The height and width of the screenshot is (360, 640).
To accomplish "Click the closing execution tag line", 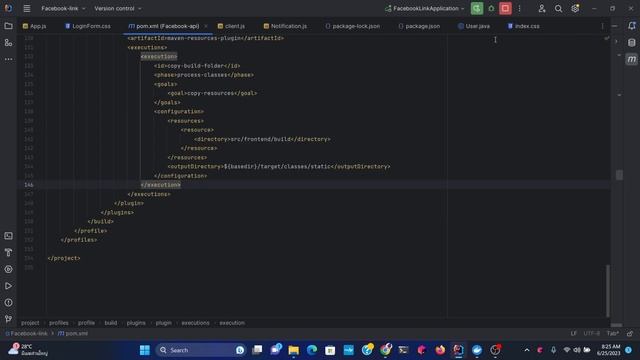I will click(x=160, y=185).
